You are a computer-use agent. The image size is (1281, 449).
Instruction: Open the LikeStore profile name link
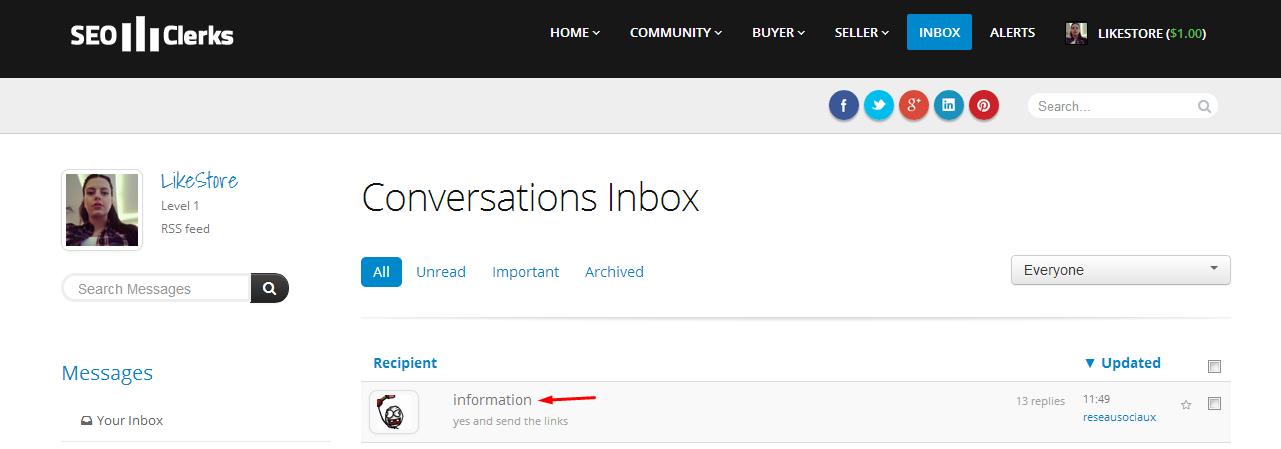click(199, 181)
